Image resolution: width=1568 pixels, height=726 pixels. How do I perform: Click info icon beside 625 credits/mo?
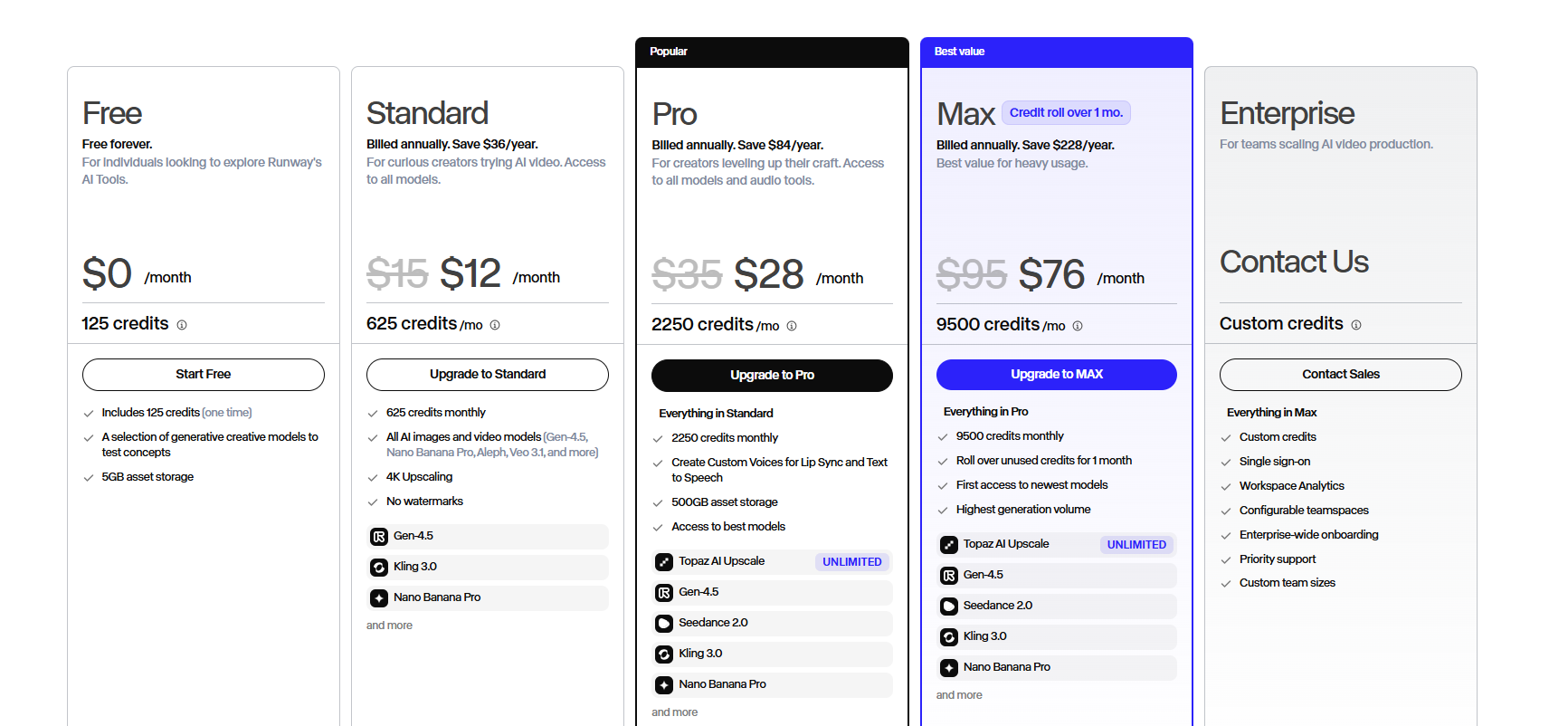[495, 325]
